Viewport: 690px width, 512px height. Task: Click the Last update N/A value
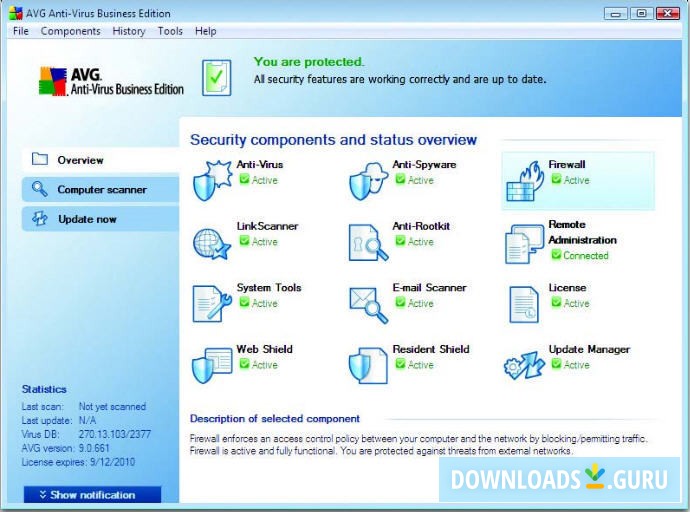[87, 421]
